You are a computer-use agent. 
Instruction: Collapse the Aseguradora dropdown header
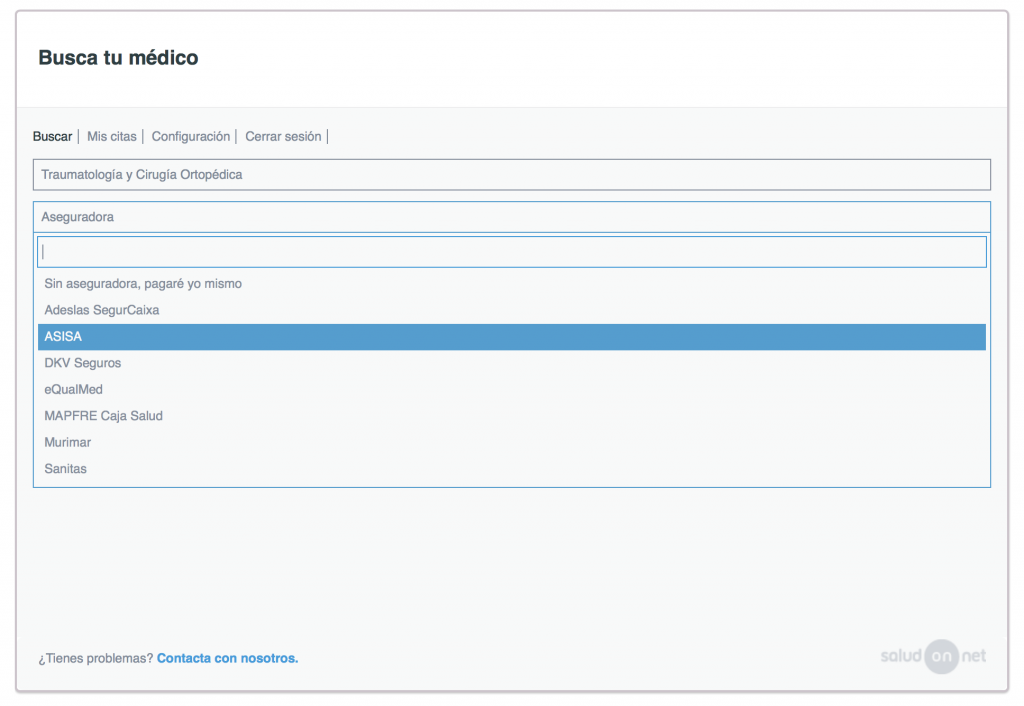pos(511,217)
